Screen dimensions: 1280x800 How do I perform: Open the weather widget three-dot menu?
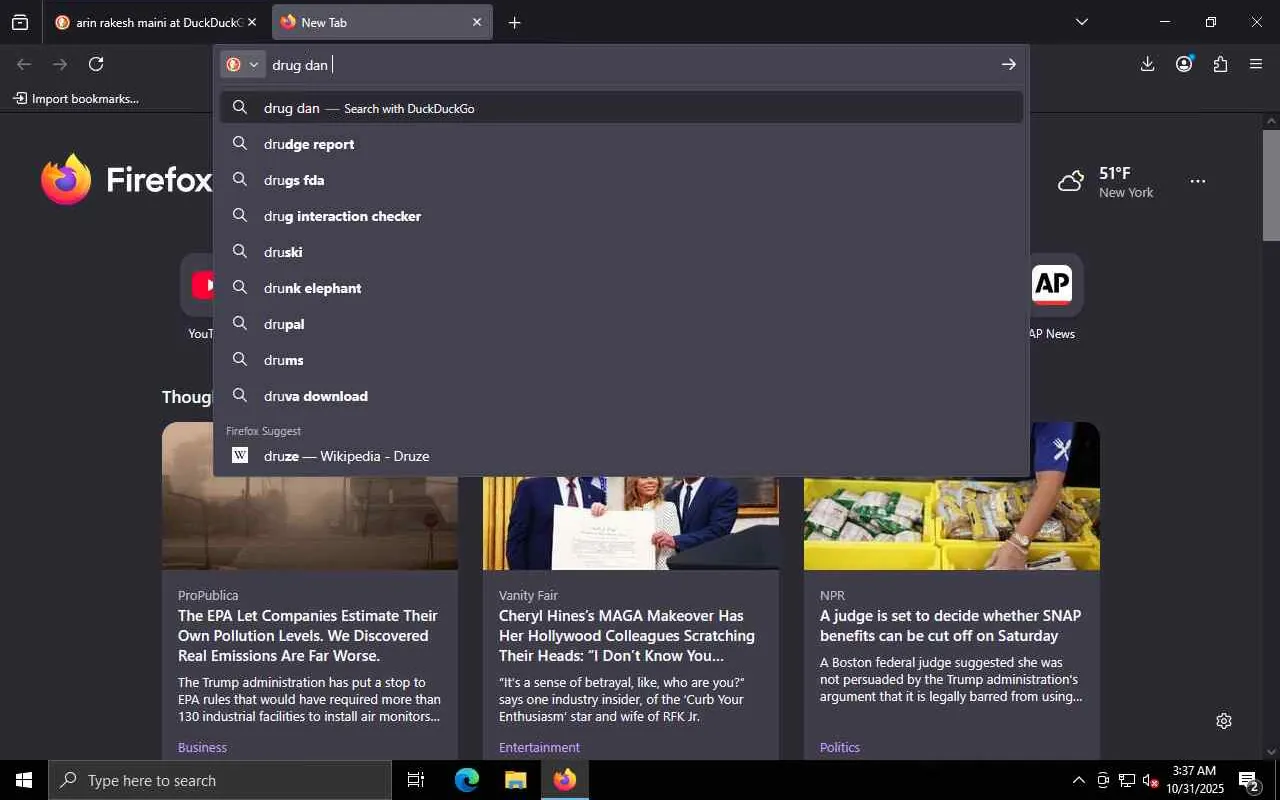[1198, 181]
